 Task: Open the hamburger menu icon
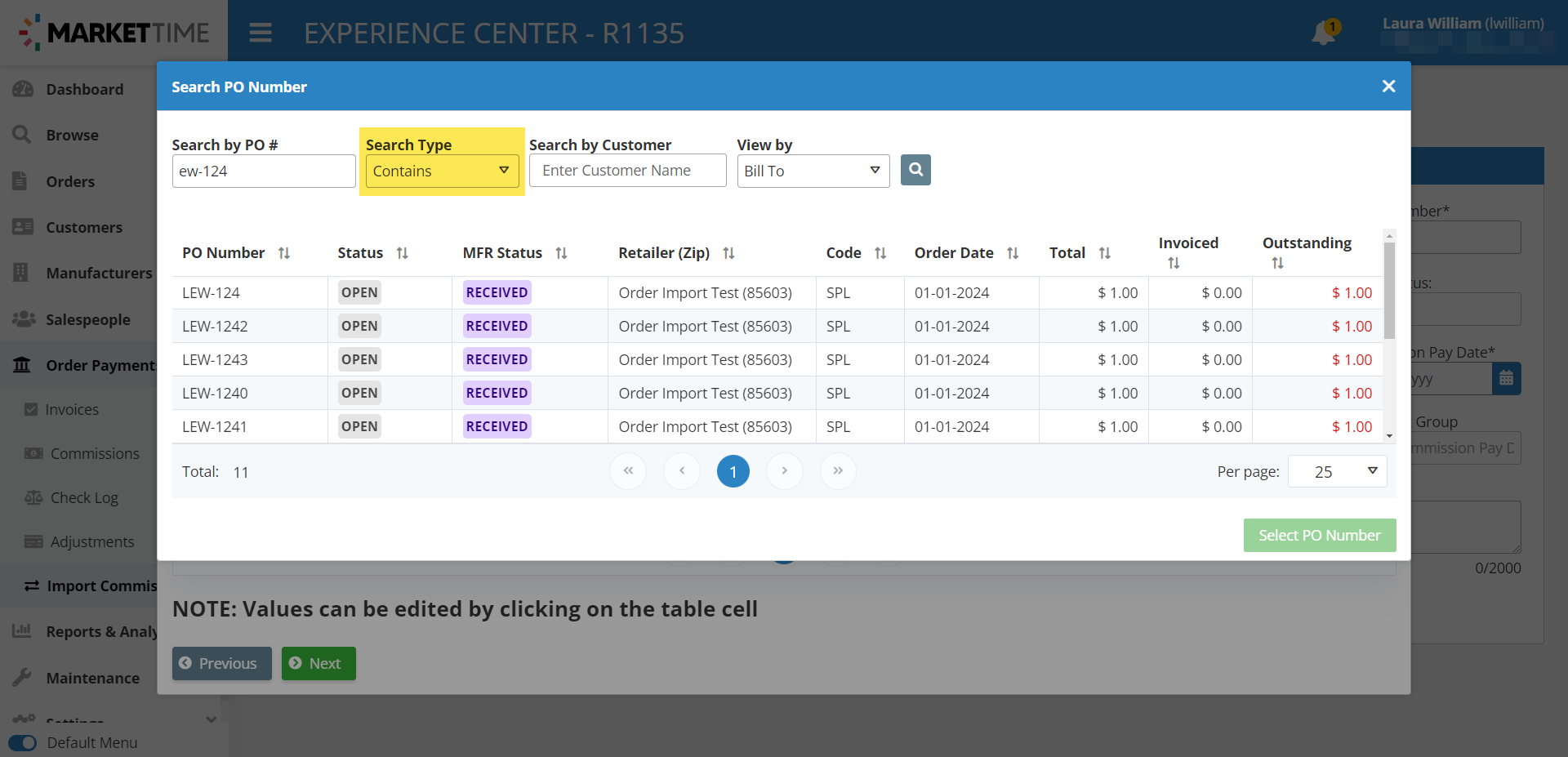point(261,33)
